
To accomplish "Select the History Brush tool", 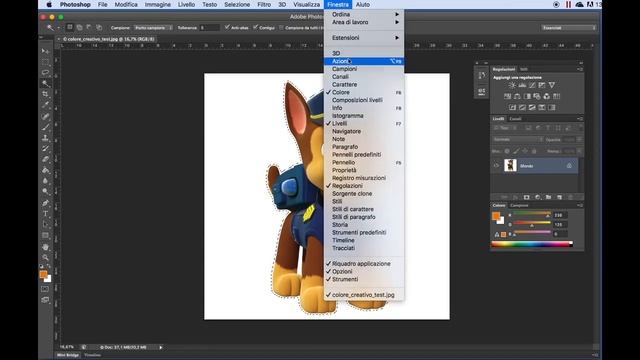I will (45, 149).
